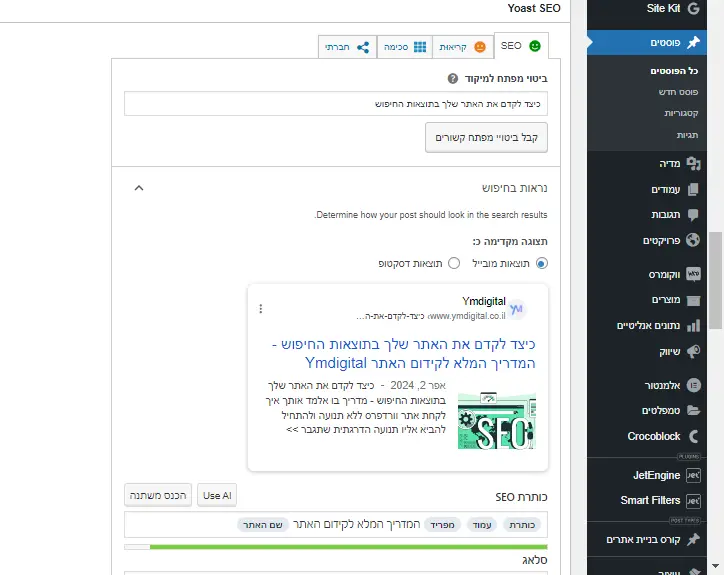Image resolution: width=724 pixels, height=575 pixels.
Task: Switch to the חברתי social tab
Action: (347, 47)
